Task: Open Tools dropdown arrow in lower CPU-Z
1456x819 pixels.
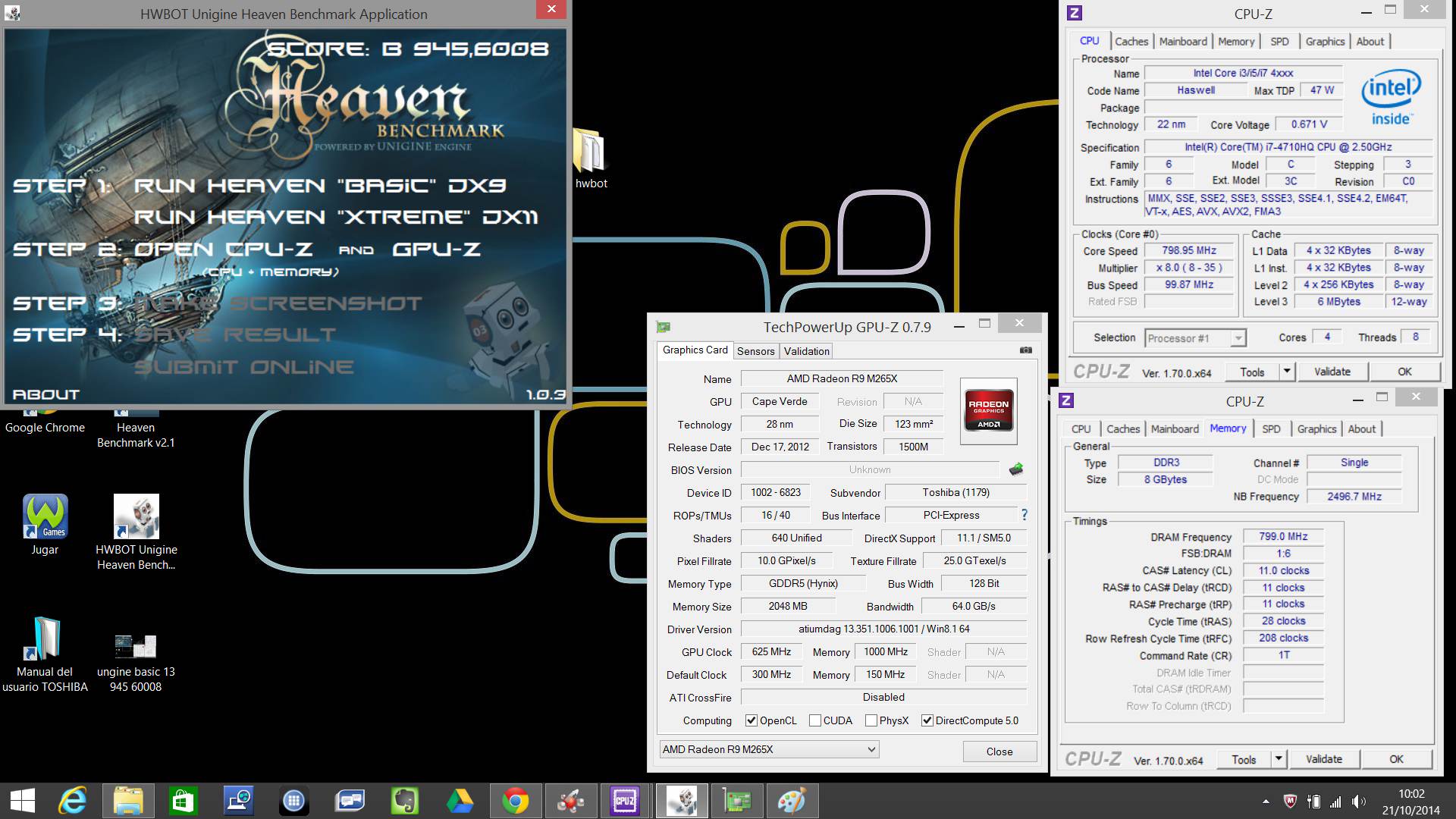Action: tap(1278, 759)
